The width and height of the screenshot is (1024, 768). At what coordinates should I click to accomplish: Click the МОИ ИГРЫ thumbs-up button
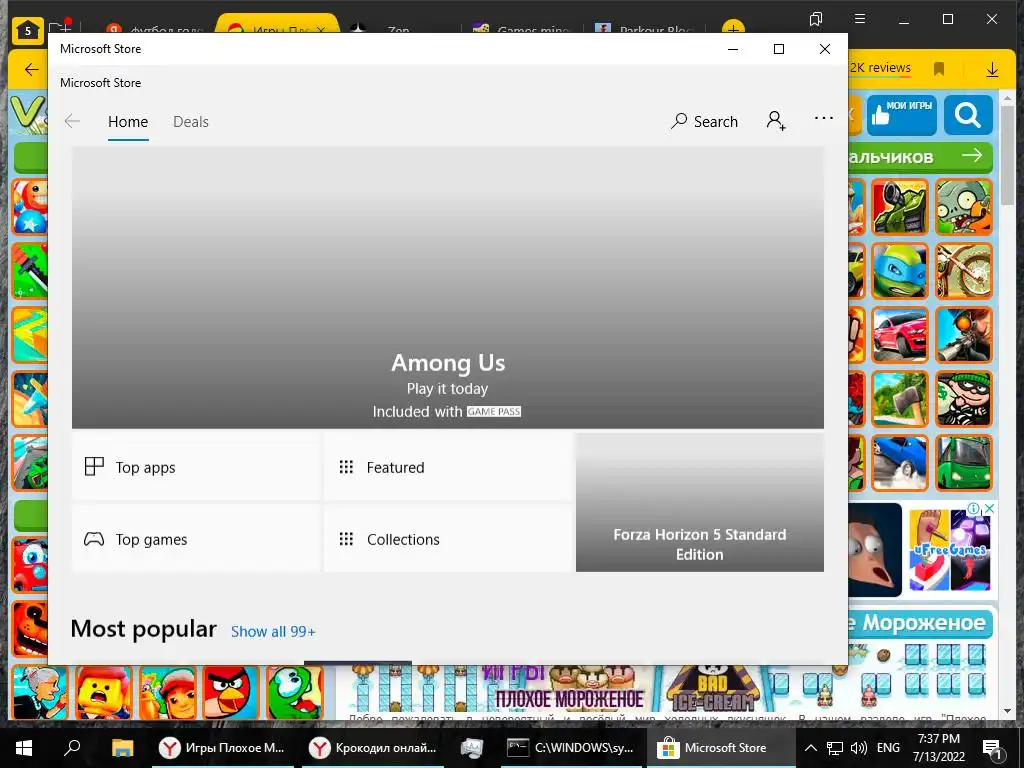(901, 114)
